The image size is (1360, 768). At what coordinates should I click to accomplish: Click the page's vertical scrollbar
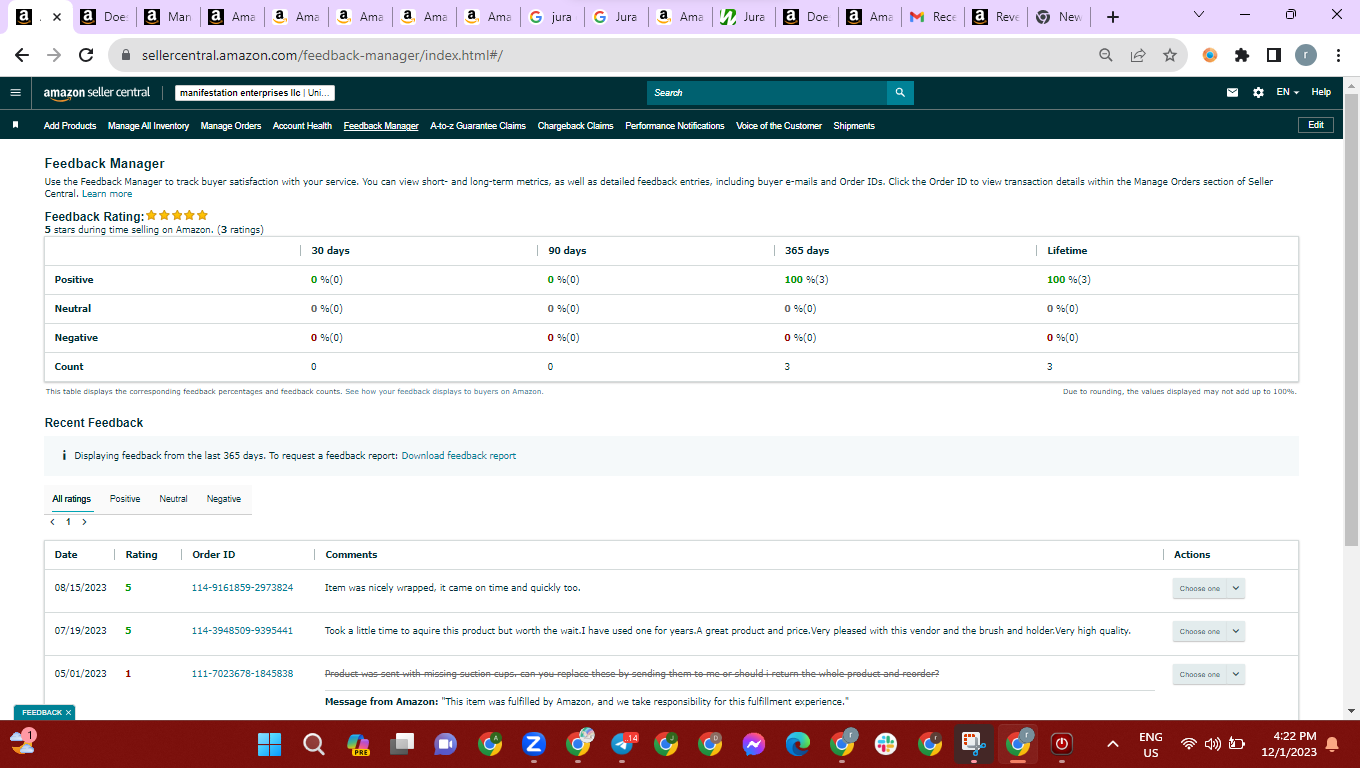pyautogui.click(x=1352, y=320)
